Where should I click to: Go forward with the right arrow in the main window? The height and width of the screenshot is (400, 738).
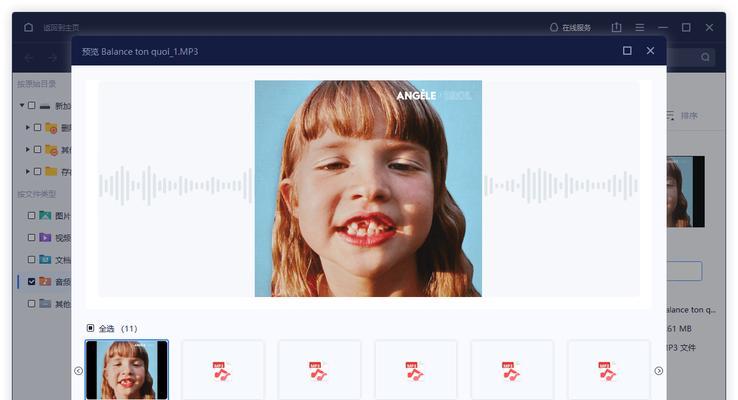coord(52,57)
